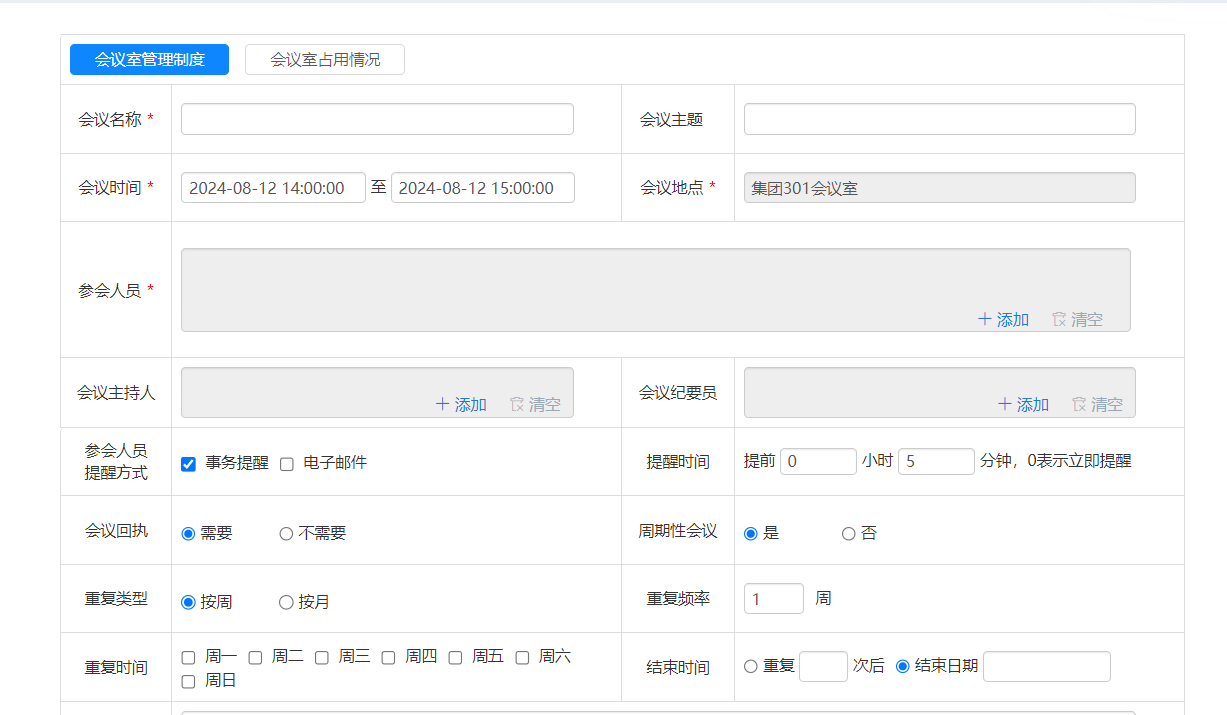The image size is (1227, 715).
Task: Add a 会议纪要员 with the plus icon
Action: pos(1005,404)
